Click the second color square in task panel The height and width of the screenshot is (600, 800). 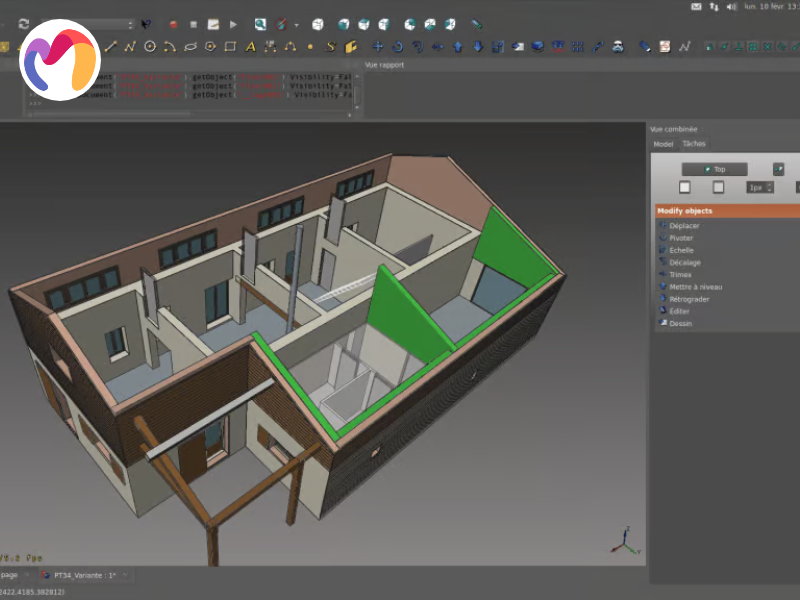718,187
